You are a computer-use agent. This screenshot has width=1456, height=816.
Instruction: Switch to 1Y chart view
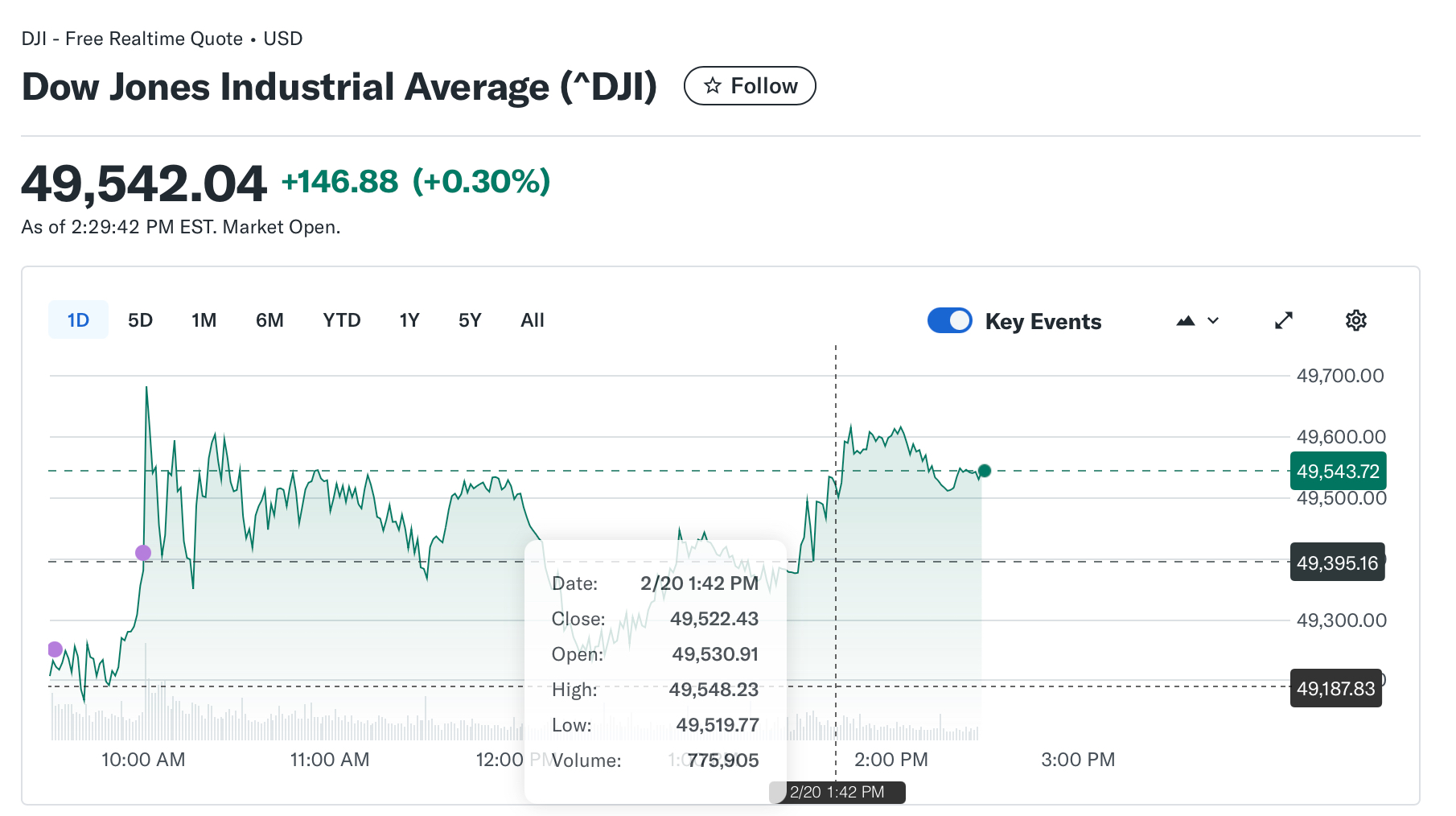pyautogui.click(x=409, y=320)
